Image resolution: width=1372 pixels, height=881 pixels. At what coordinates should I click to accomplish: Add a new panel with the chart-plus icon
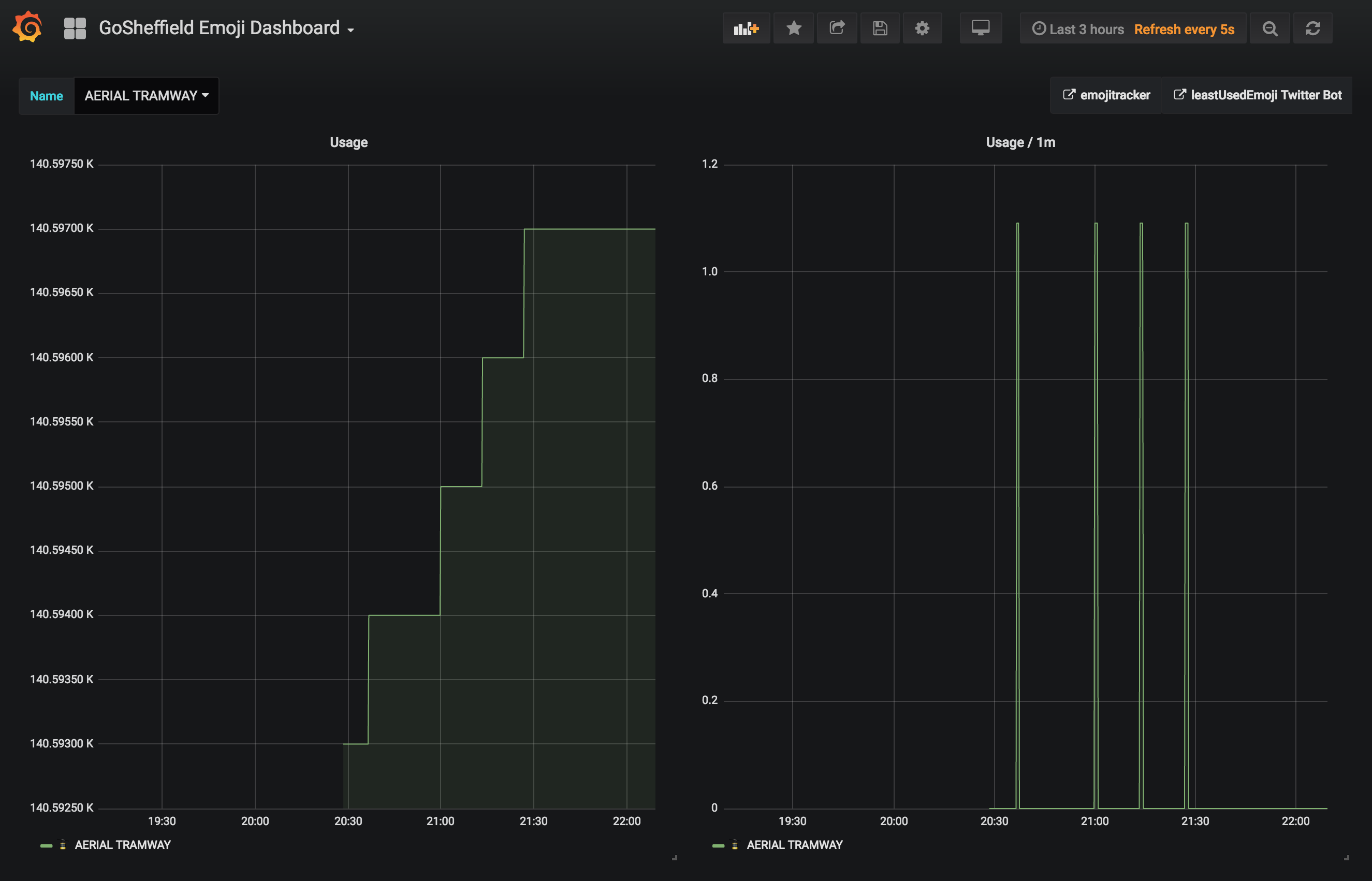pos(746,28)
